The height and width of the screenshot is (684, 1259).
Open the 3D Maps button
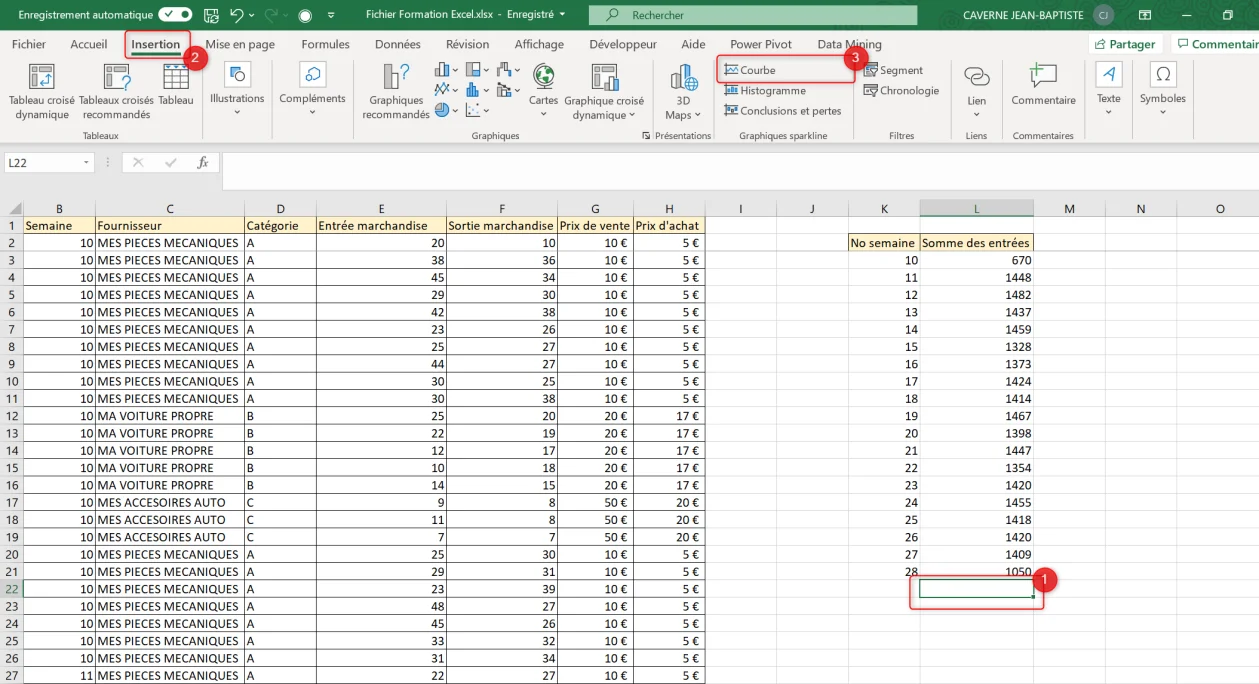coord(684,92)
